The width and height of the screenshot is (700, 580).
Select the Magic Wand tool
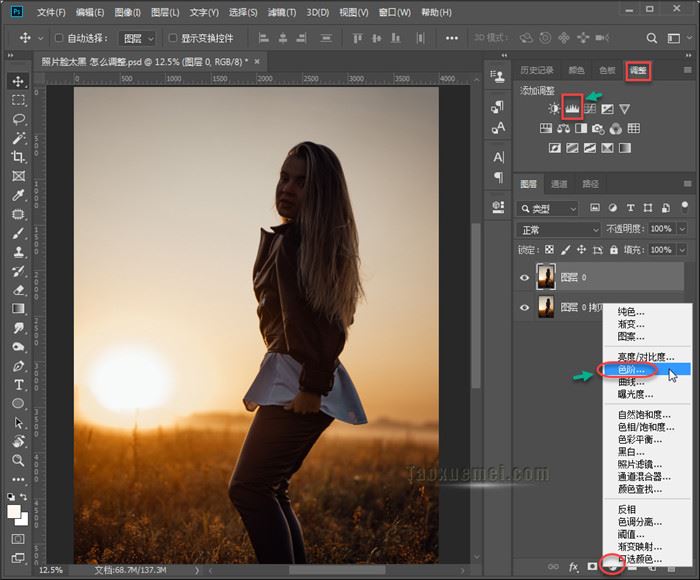18,138
